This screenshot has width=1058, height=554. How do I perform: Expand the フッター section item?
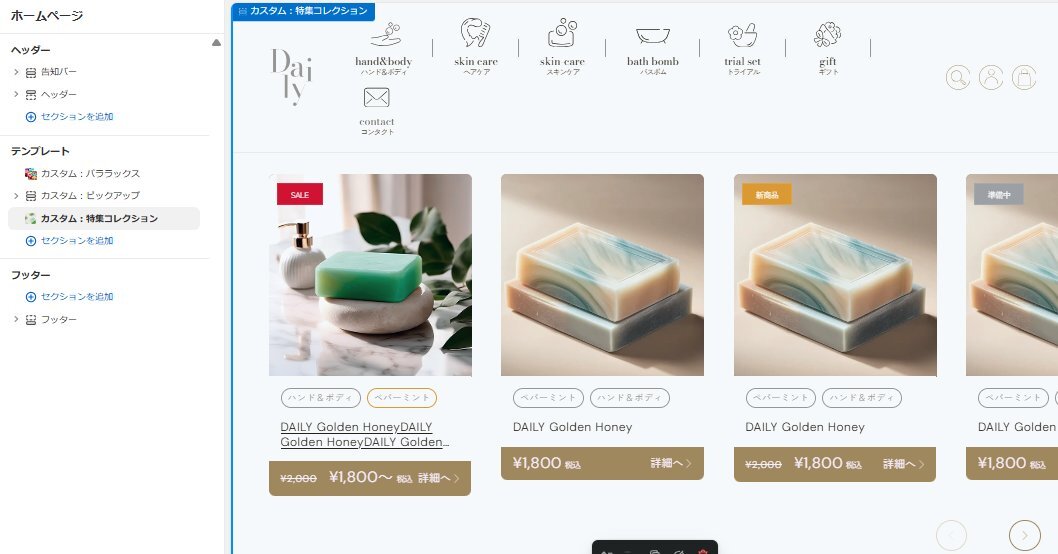[16, 319]
